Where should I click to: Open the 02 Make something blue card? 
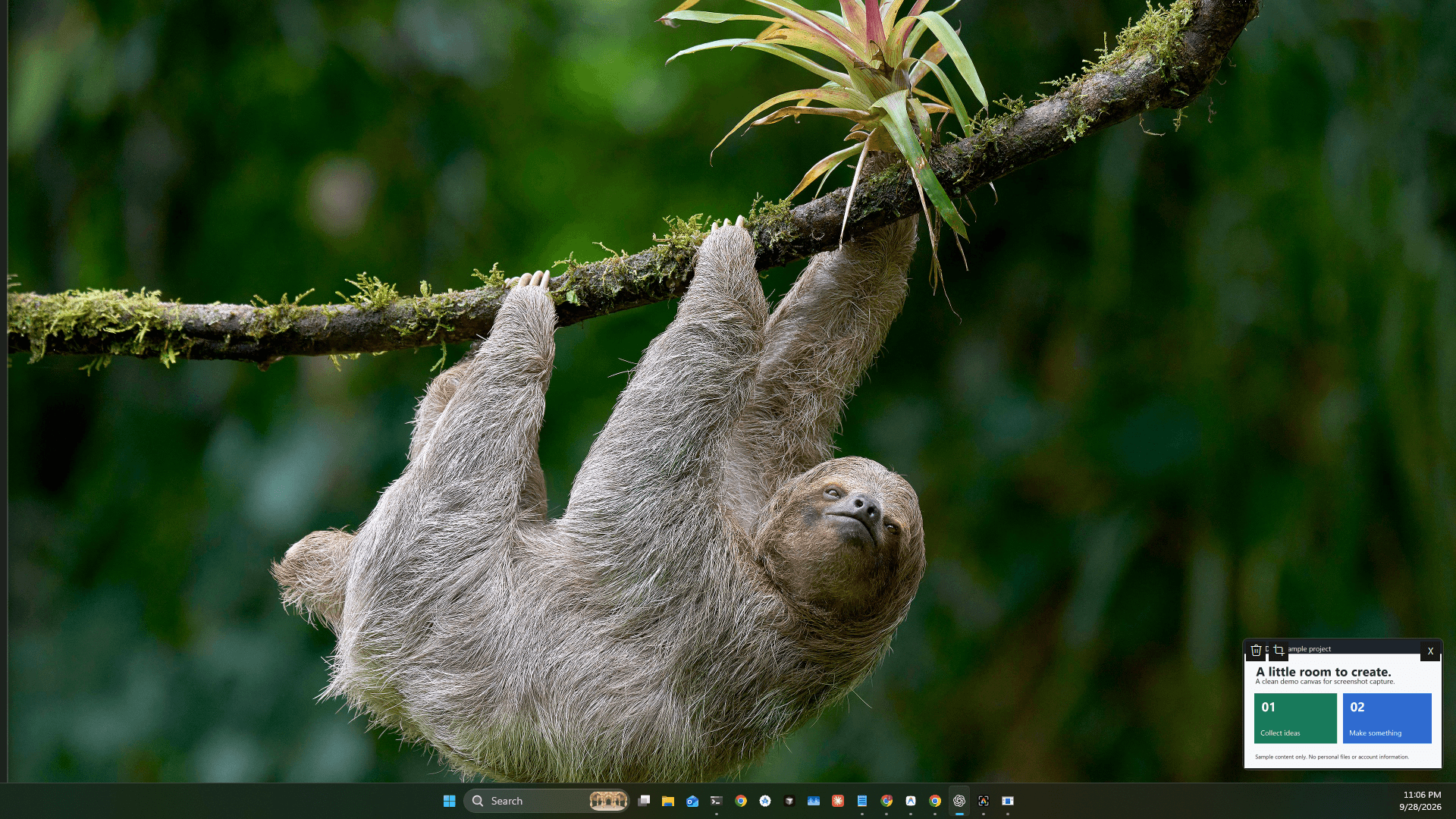click(1387, 718)
